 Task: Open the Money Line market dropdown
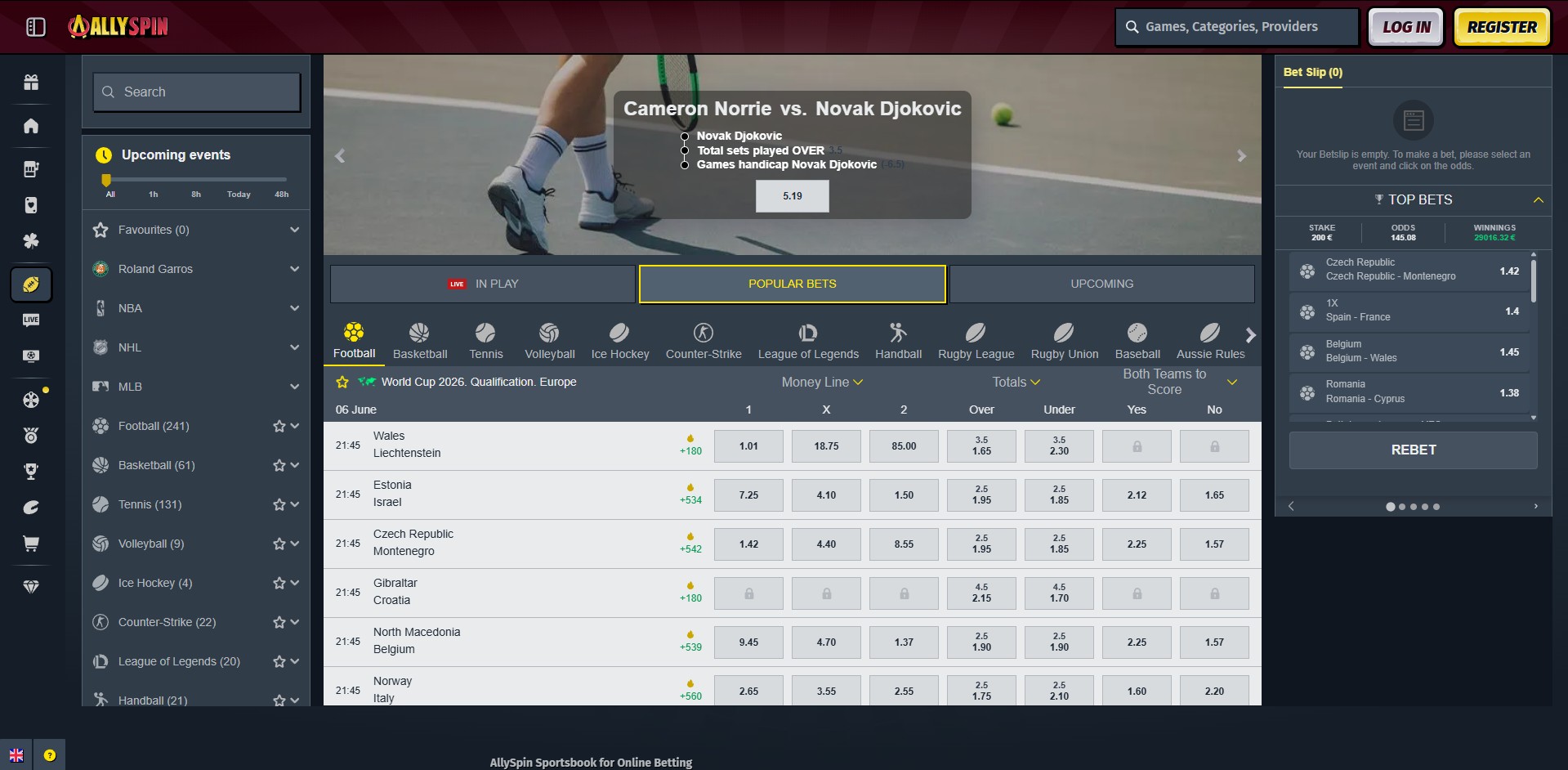coord(822,382)
